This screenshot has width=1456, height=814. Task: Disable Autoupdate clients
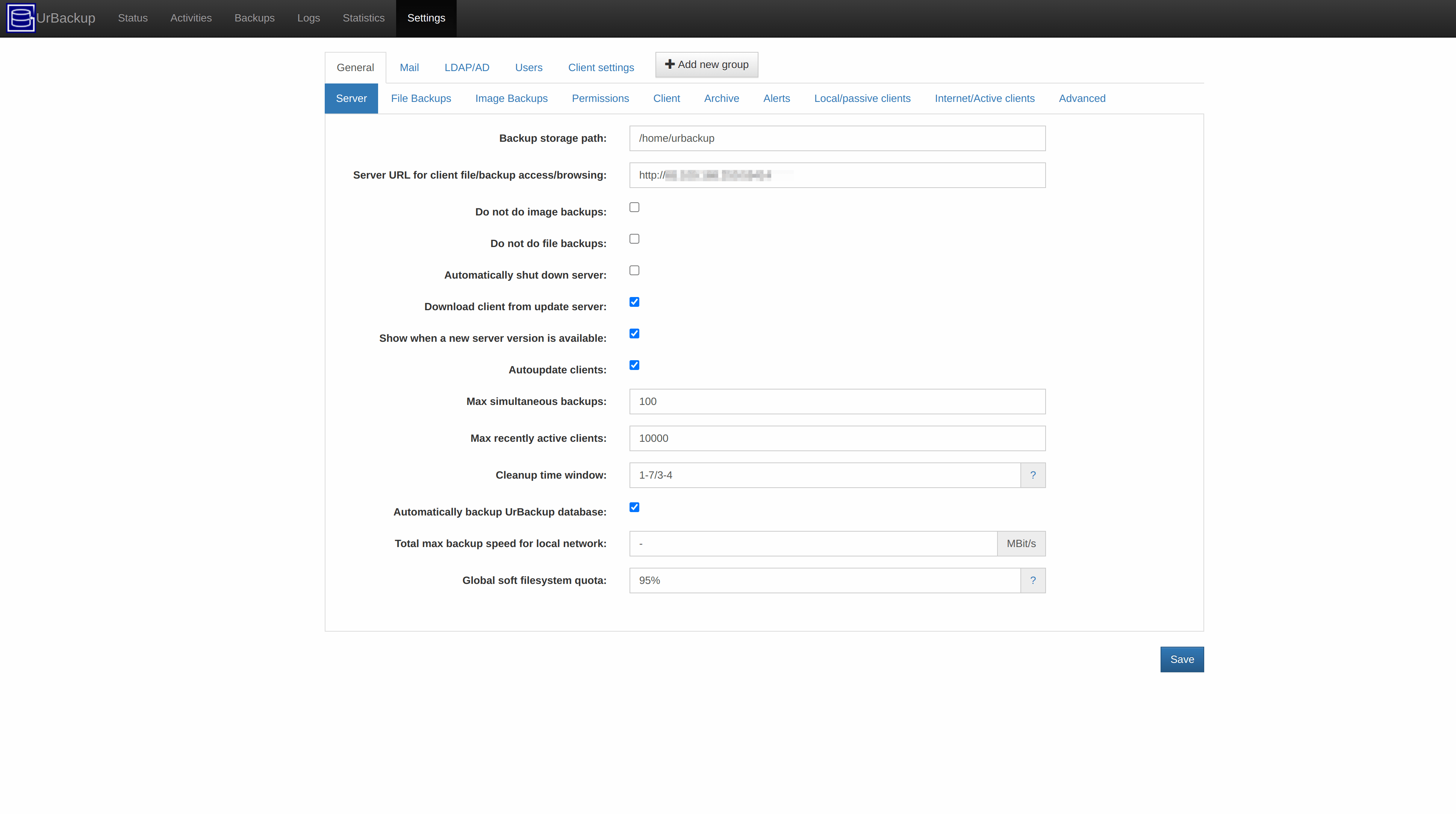coord(634,365)
